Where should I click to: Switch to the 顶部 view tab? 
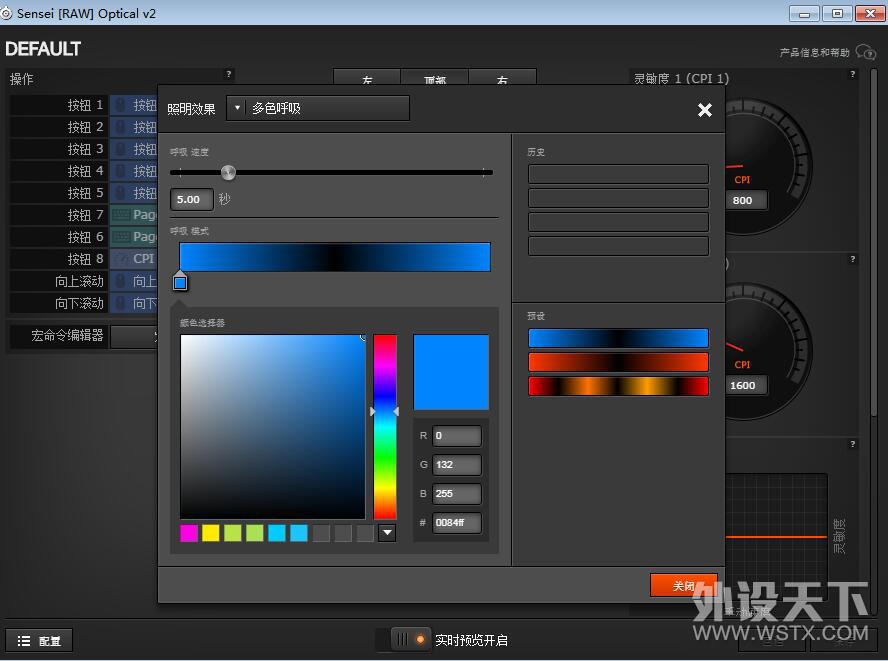pos(434,78)
